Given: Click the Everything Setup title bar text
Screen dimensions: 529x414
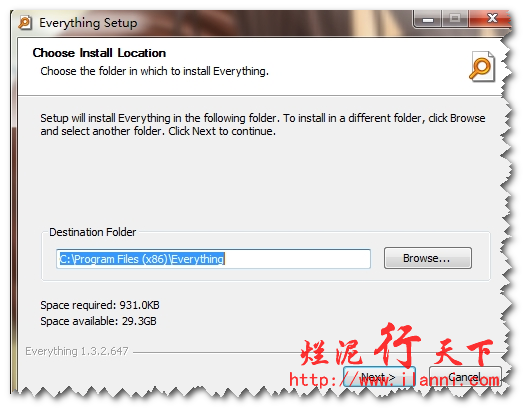Looking at the screenshot, I should click(x=88, y=23).
